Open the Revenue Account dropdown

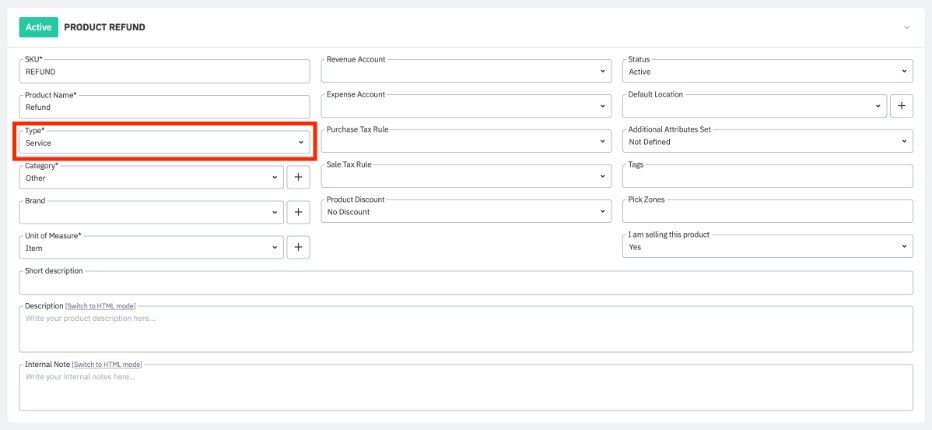pyautogui.click(x=466, y=71)
